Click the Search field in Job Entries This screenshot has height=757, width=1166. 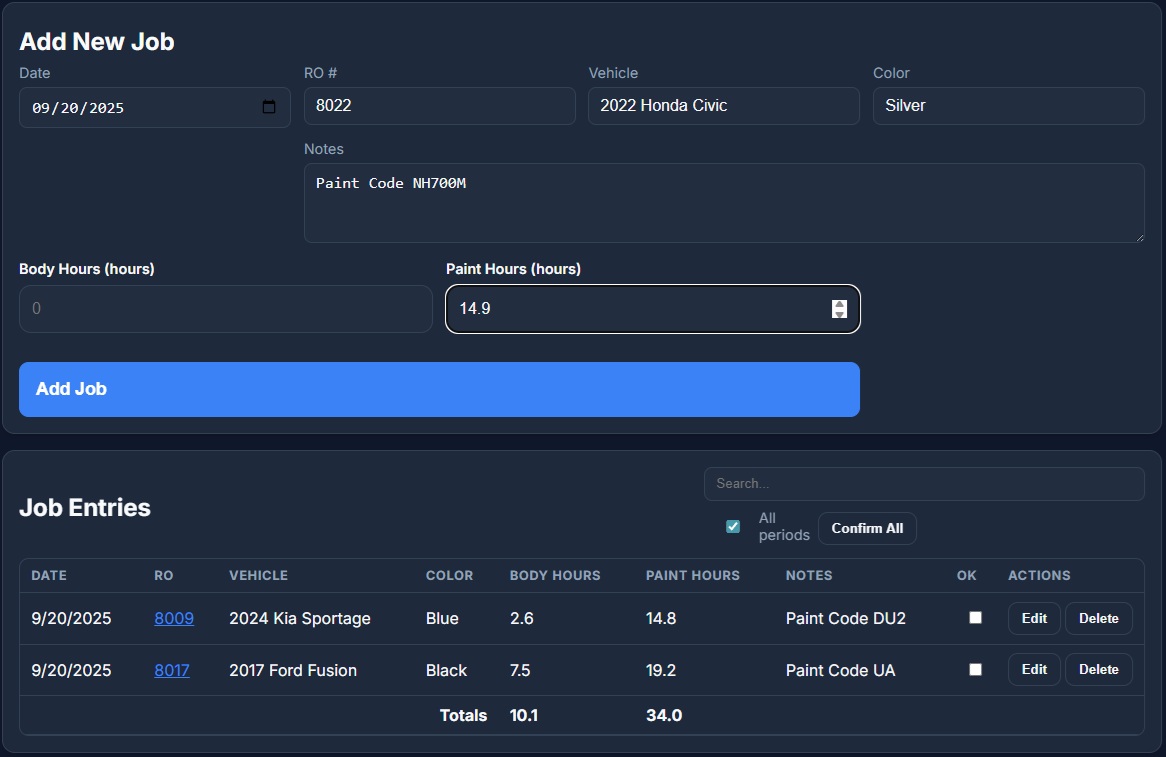[922, 483]
